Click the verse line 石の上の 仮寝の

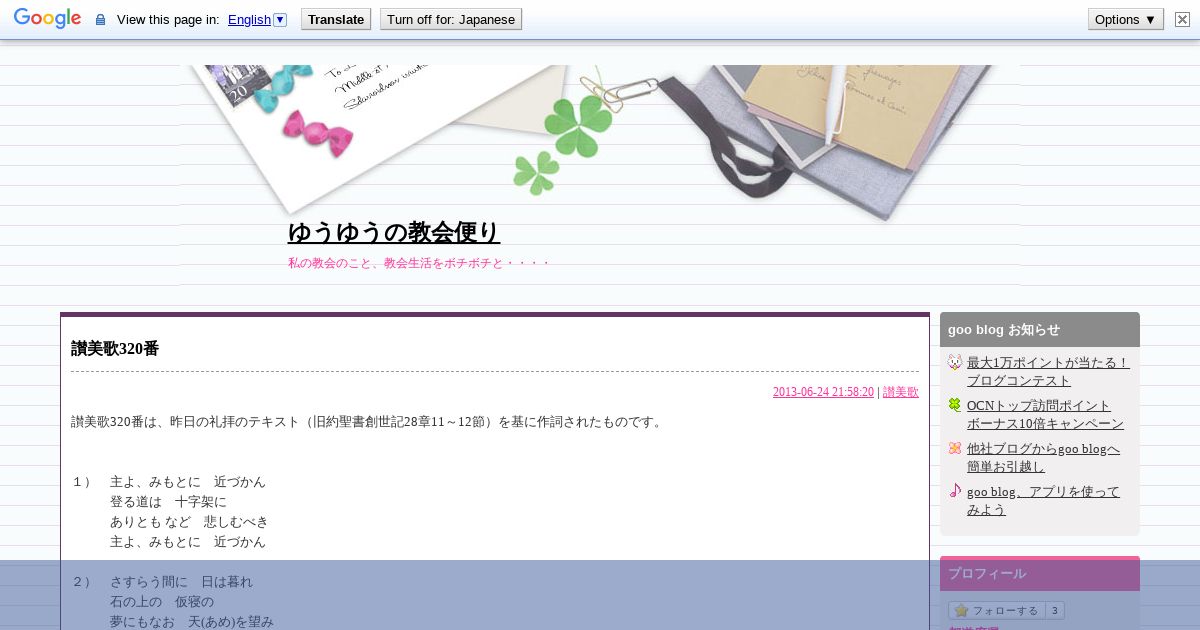pyautogui.click(x=161, y=602)
